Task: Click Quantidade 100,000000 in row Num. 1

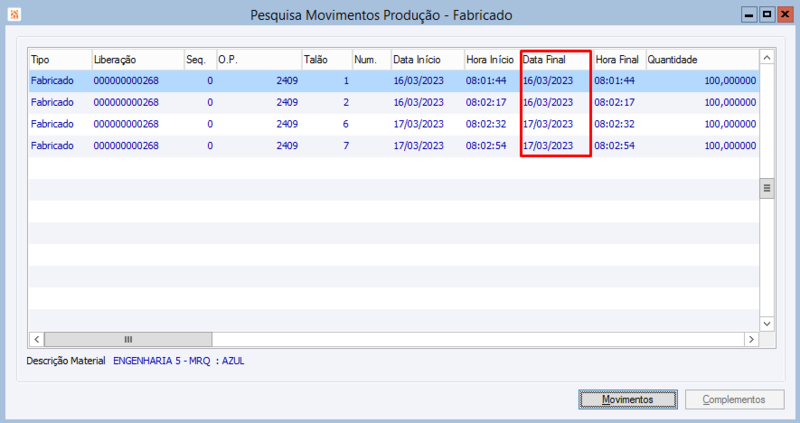Action: 730,81
